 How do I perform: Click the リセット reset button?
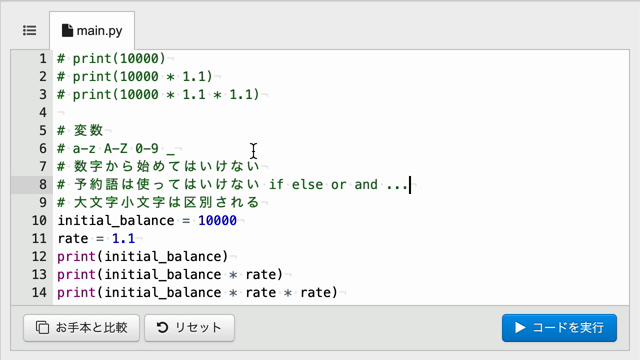pyautogui.click(x=189, y=328)
